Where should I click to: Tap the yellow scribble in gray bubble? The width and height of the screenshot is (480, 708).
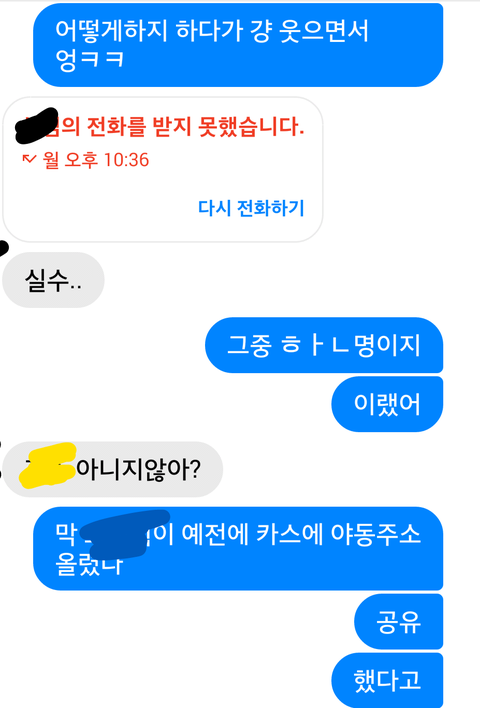click(47, 466)
